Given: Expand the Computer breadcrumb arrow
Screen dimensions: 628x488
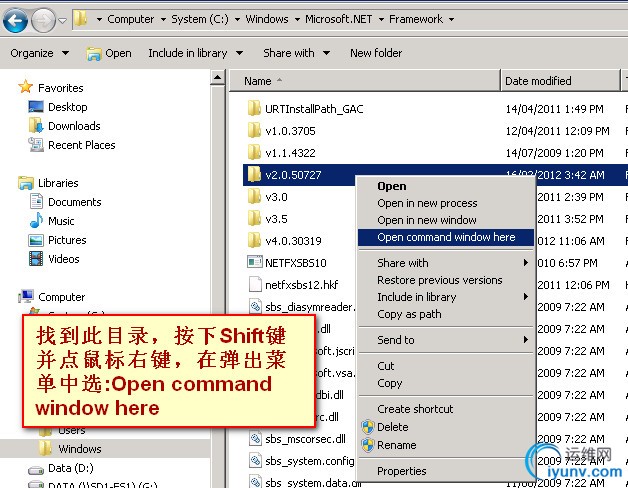Looking at the screenshot, I should point(163,19).
